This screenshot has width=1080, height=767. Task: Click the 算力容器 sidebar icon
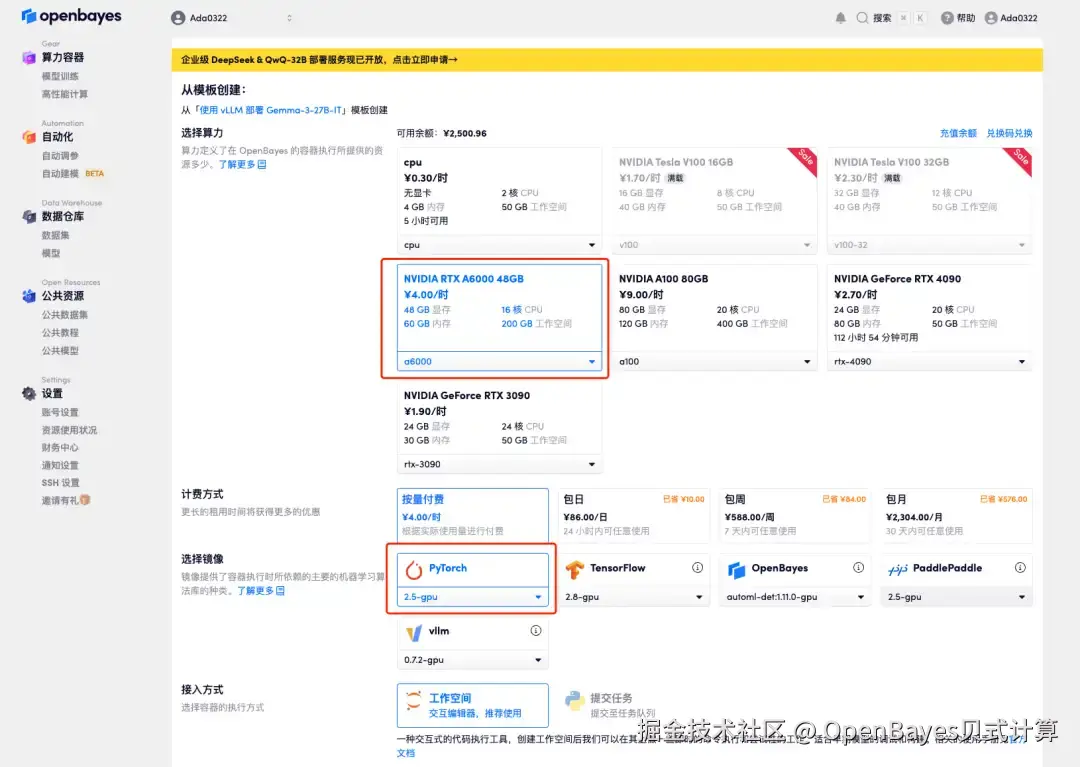(28, 57)
